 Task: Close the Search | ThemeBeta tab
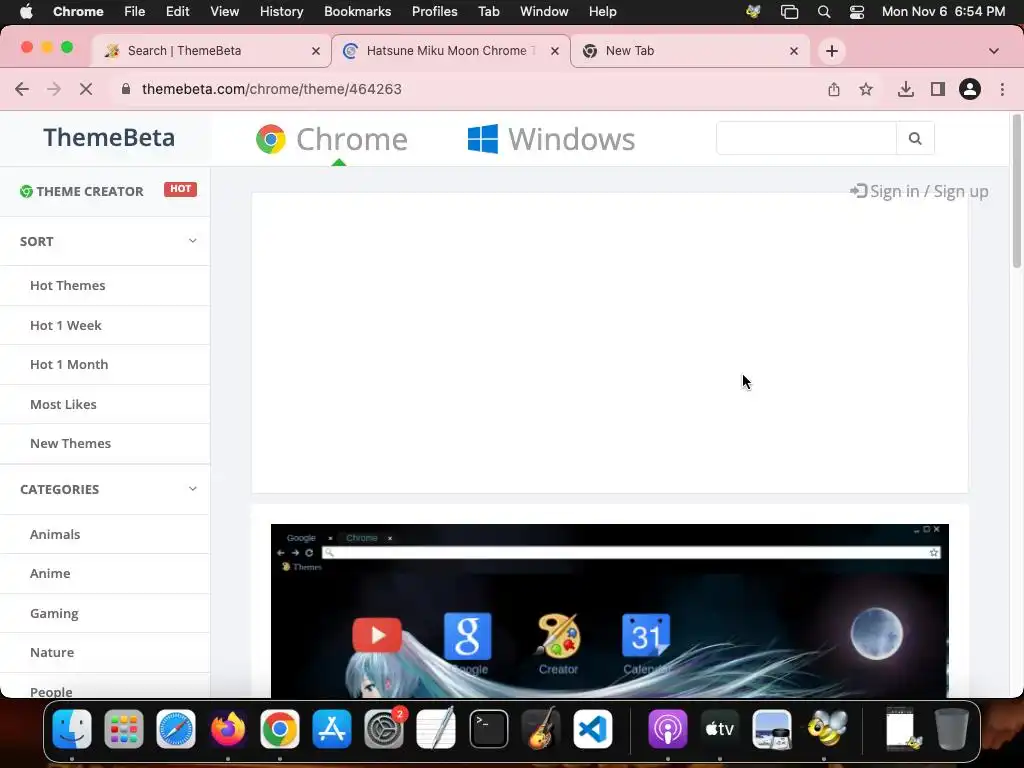[x=316, y=51]
